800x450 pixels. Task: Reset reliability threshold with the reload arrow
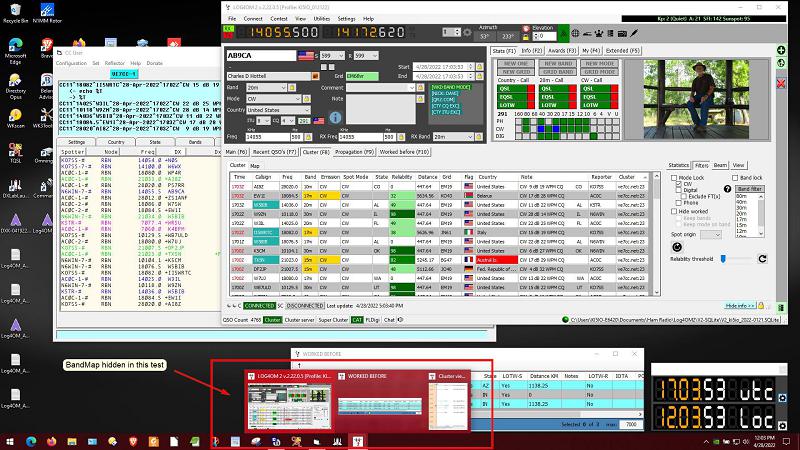point(762,259)
